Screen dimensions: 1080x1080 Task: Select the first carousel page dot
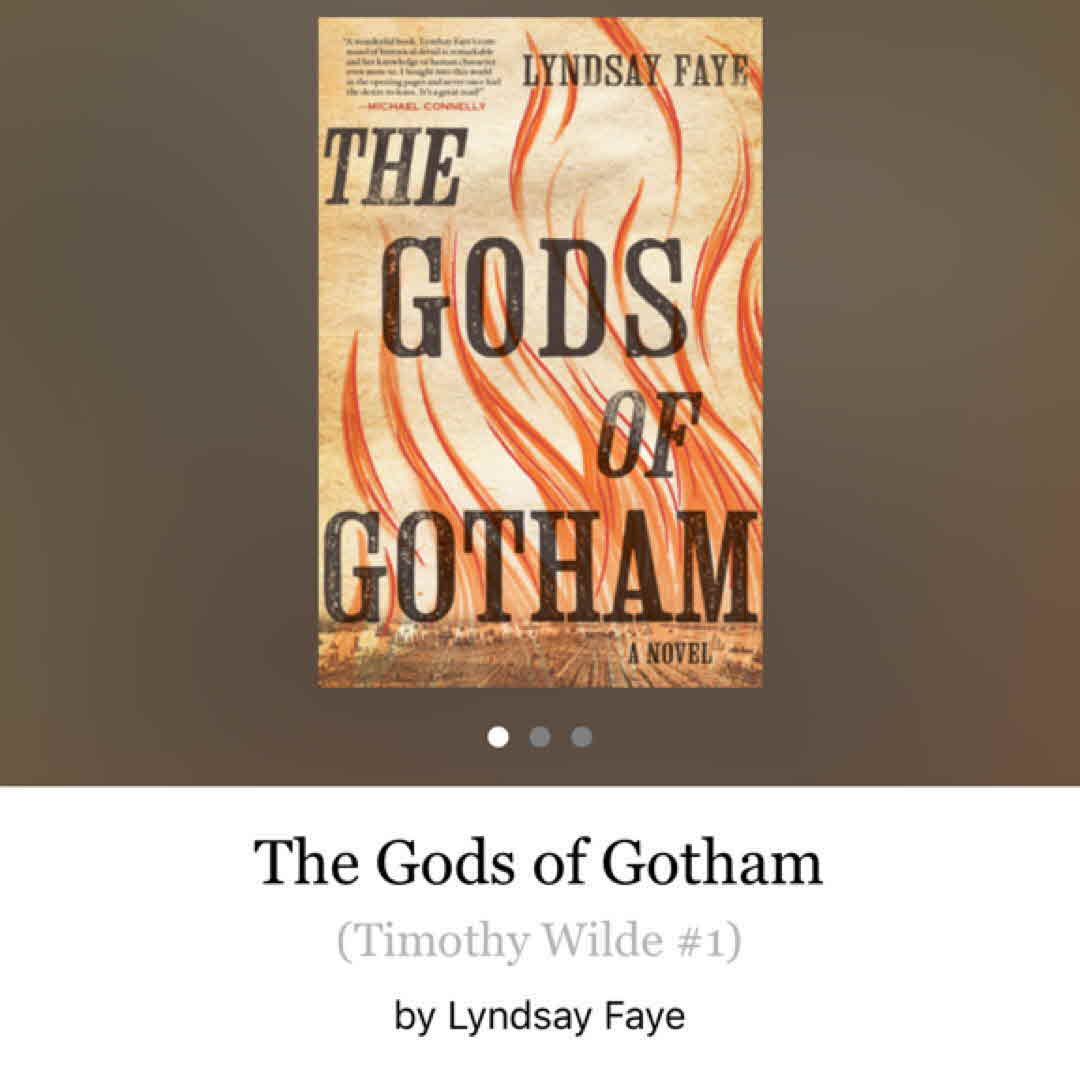(x=498, y=736)
